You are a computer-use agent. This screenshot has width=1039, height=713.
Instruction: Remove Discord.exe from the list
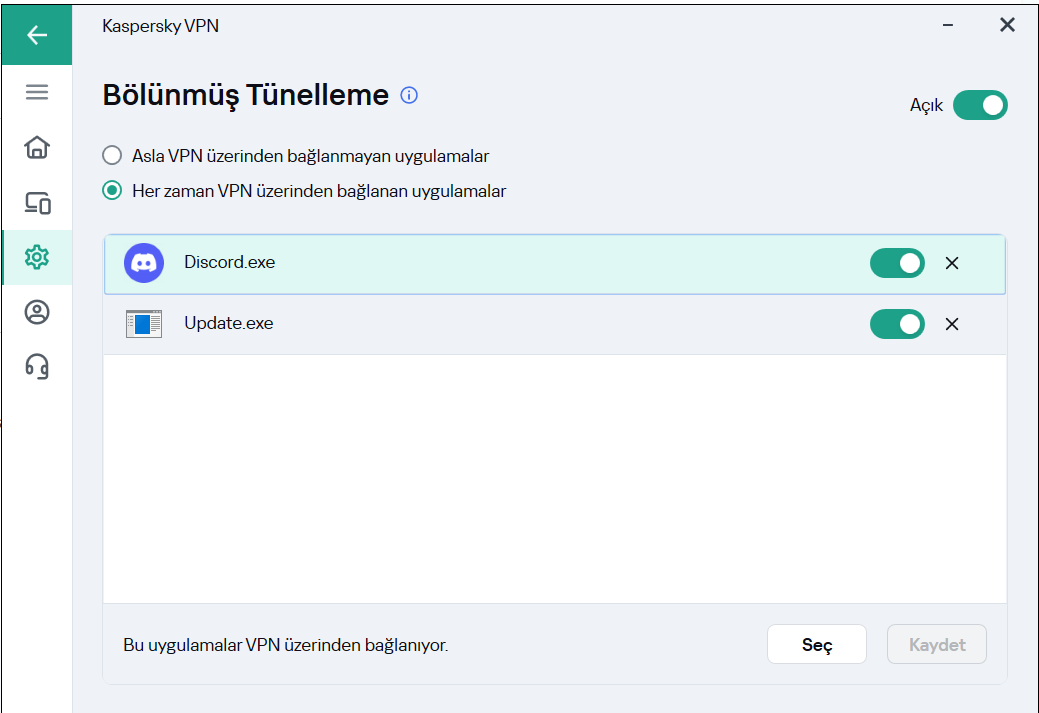click(952, 263)
